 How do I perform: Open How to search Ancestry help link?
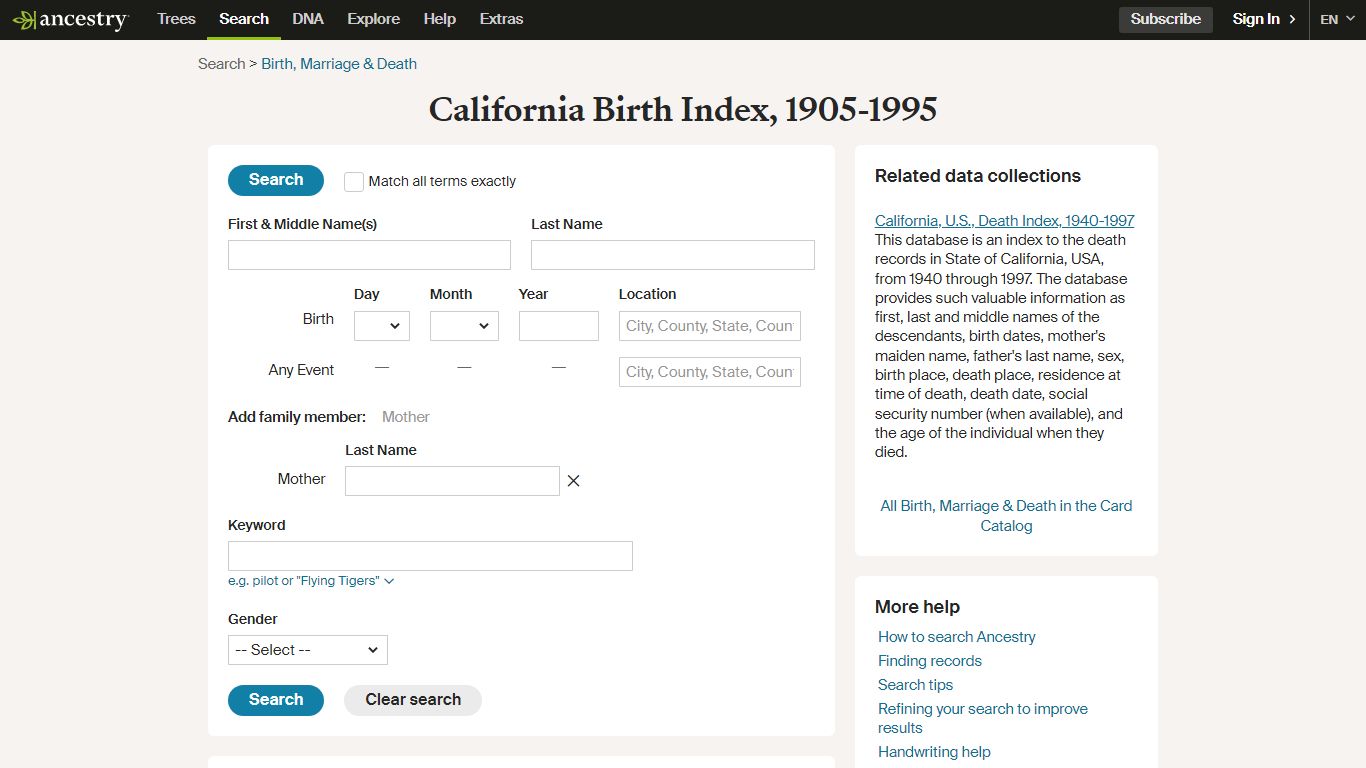click(x=957, y=637)
